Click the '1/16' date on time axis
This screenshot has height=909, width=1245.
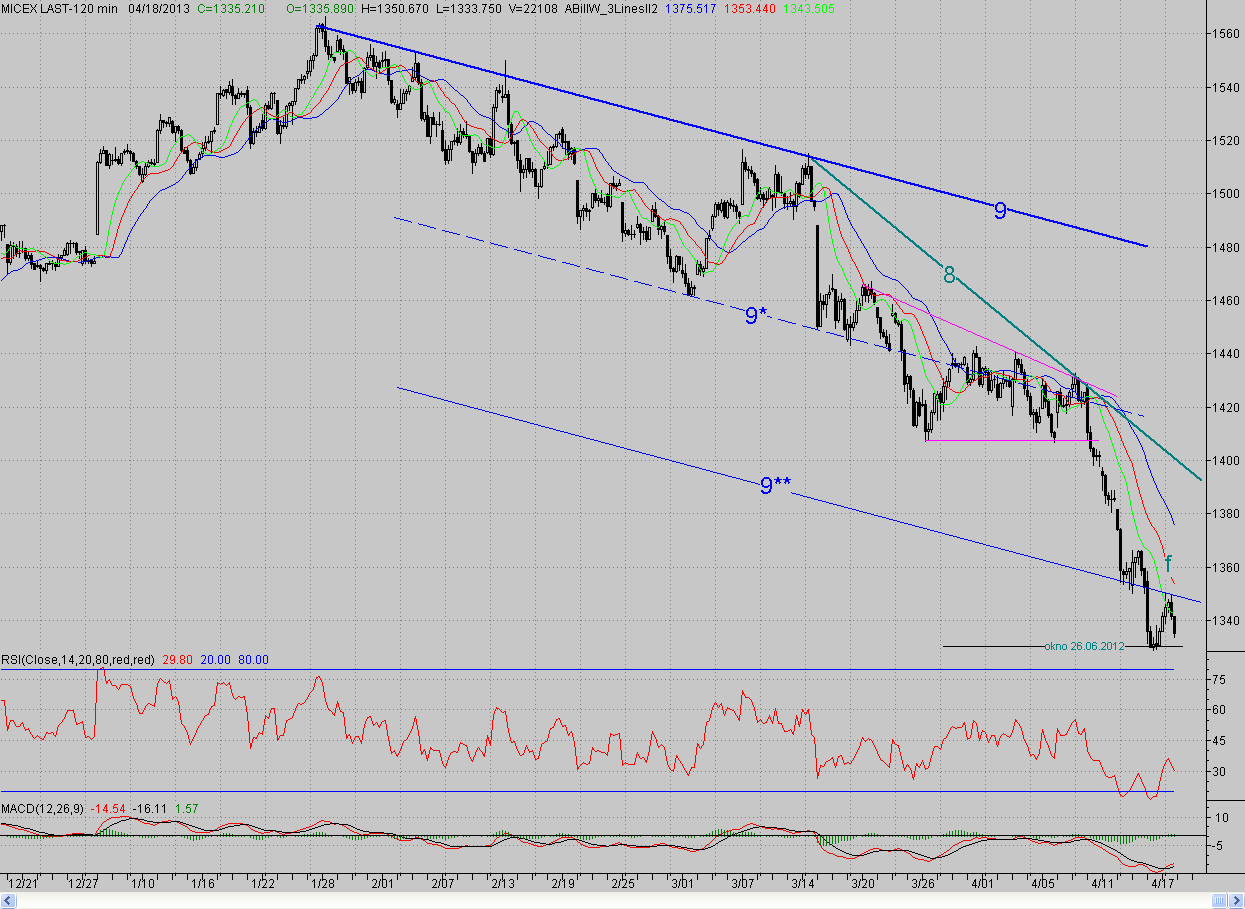(x=203, y=883)
